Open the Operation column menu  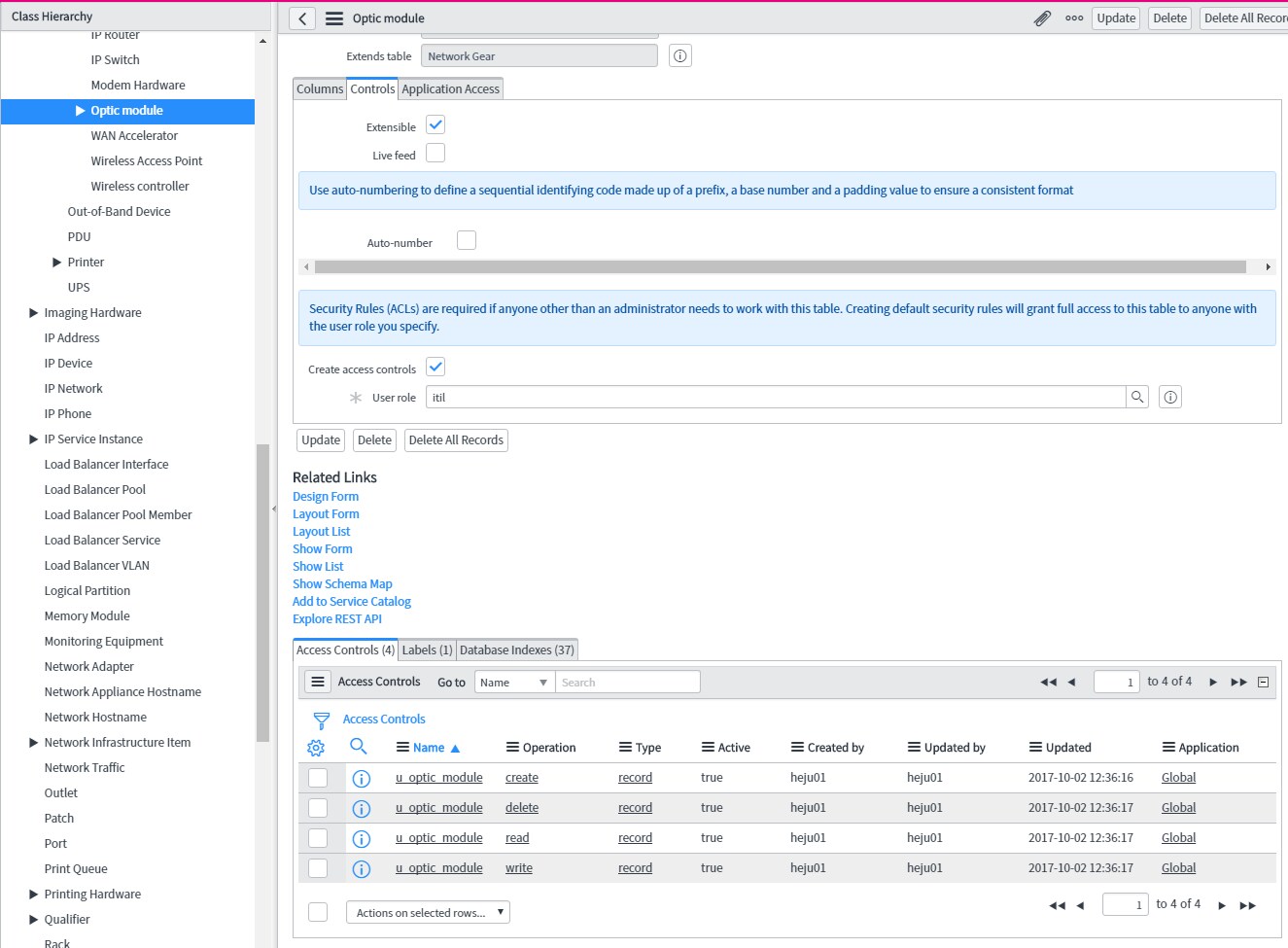tap(512, 748)
